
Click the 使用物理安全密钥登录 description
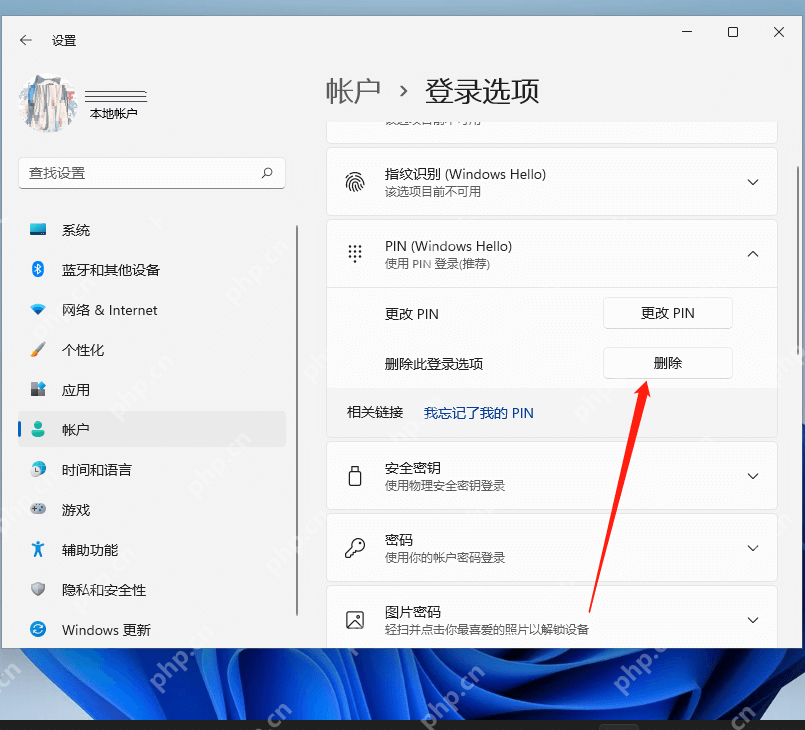[x=445, y=486]
